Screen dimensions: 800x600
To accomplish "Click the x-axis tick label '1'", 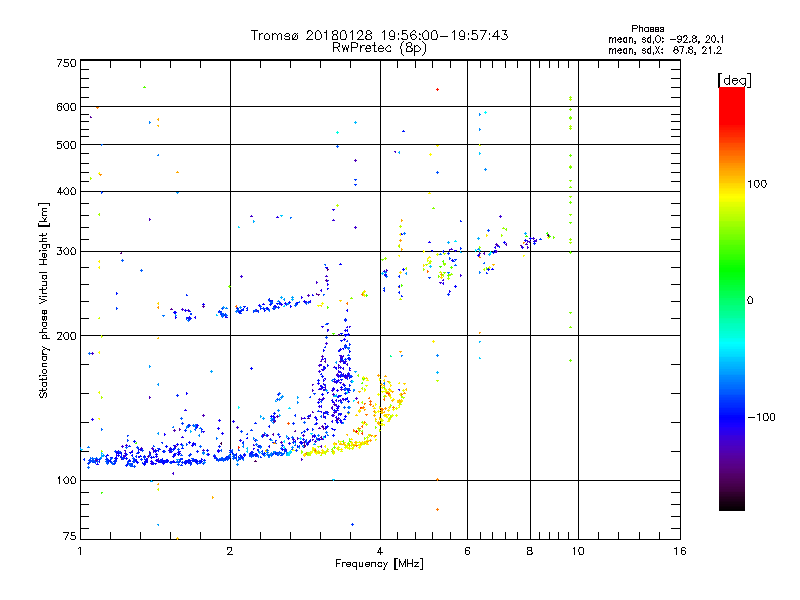I will (x=80, y=551).
